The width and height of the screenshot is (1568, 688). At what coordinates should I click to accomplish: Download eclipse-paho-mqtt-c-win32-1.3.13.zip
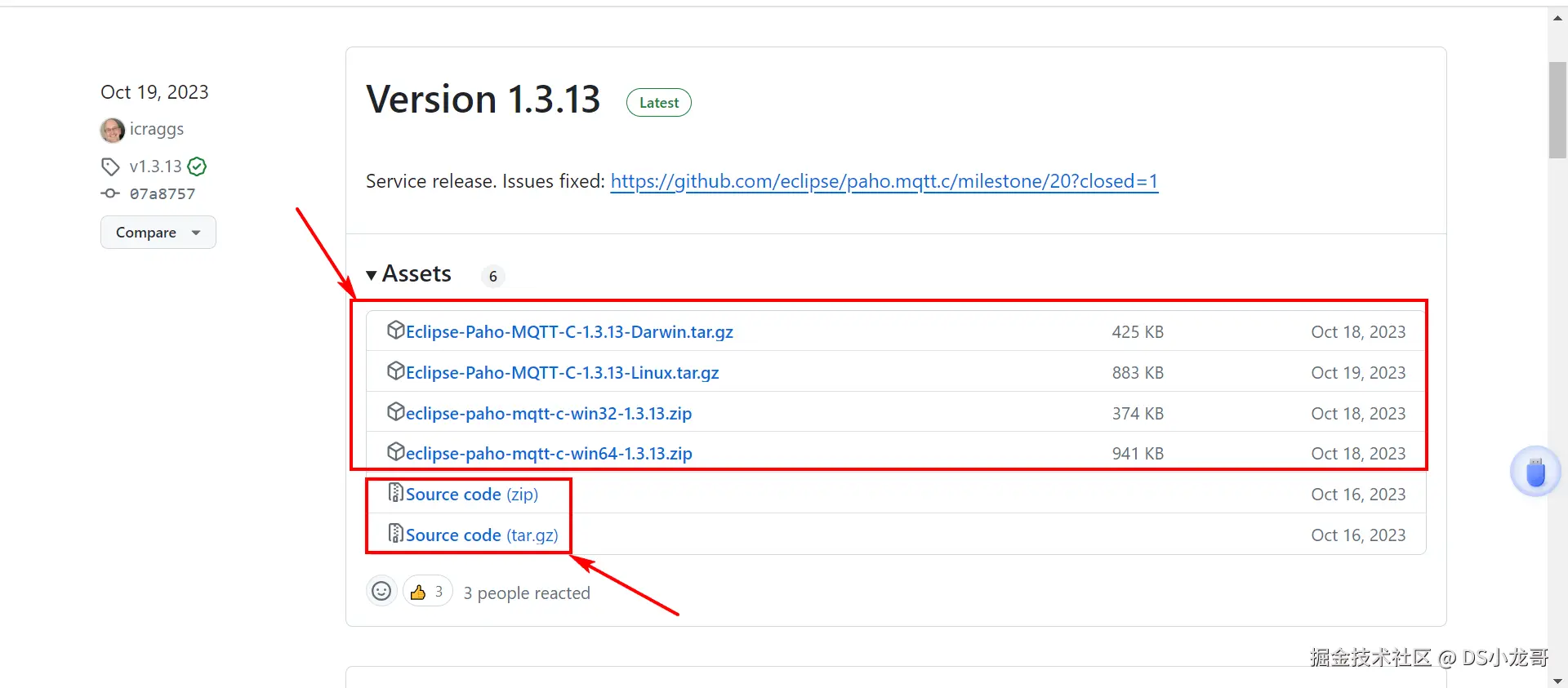tap(549, 414)
